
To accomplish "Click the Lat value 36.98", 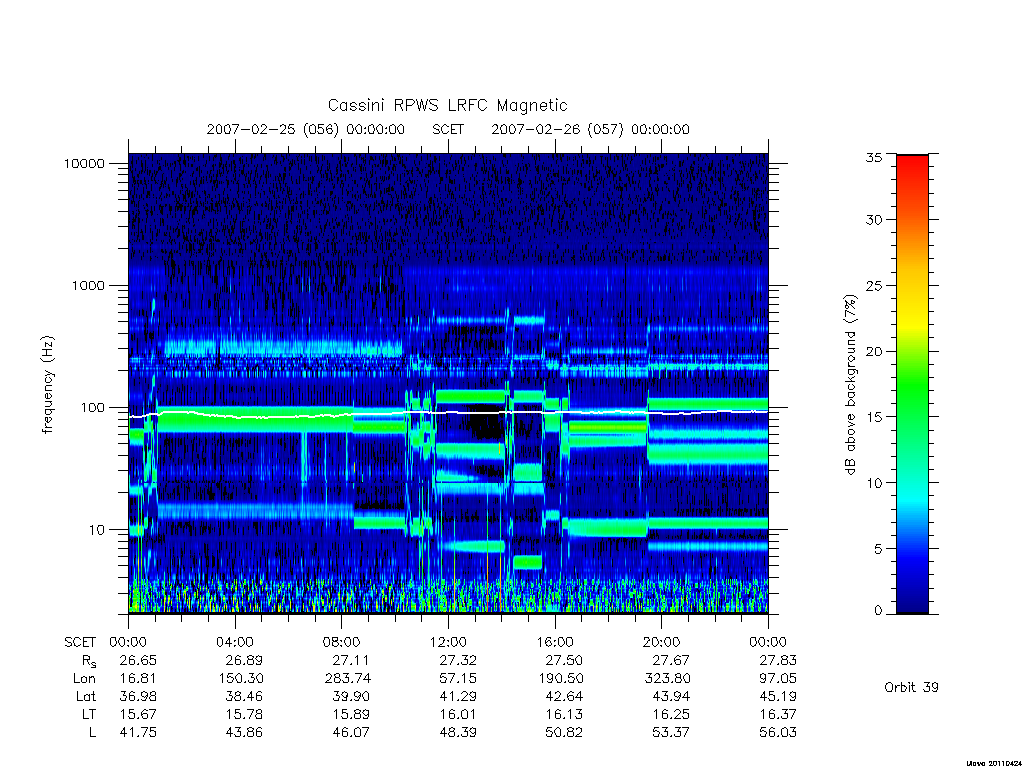I will click(x=138, y=696).
